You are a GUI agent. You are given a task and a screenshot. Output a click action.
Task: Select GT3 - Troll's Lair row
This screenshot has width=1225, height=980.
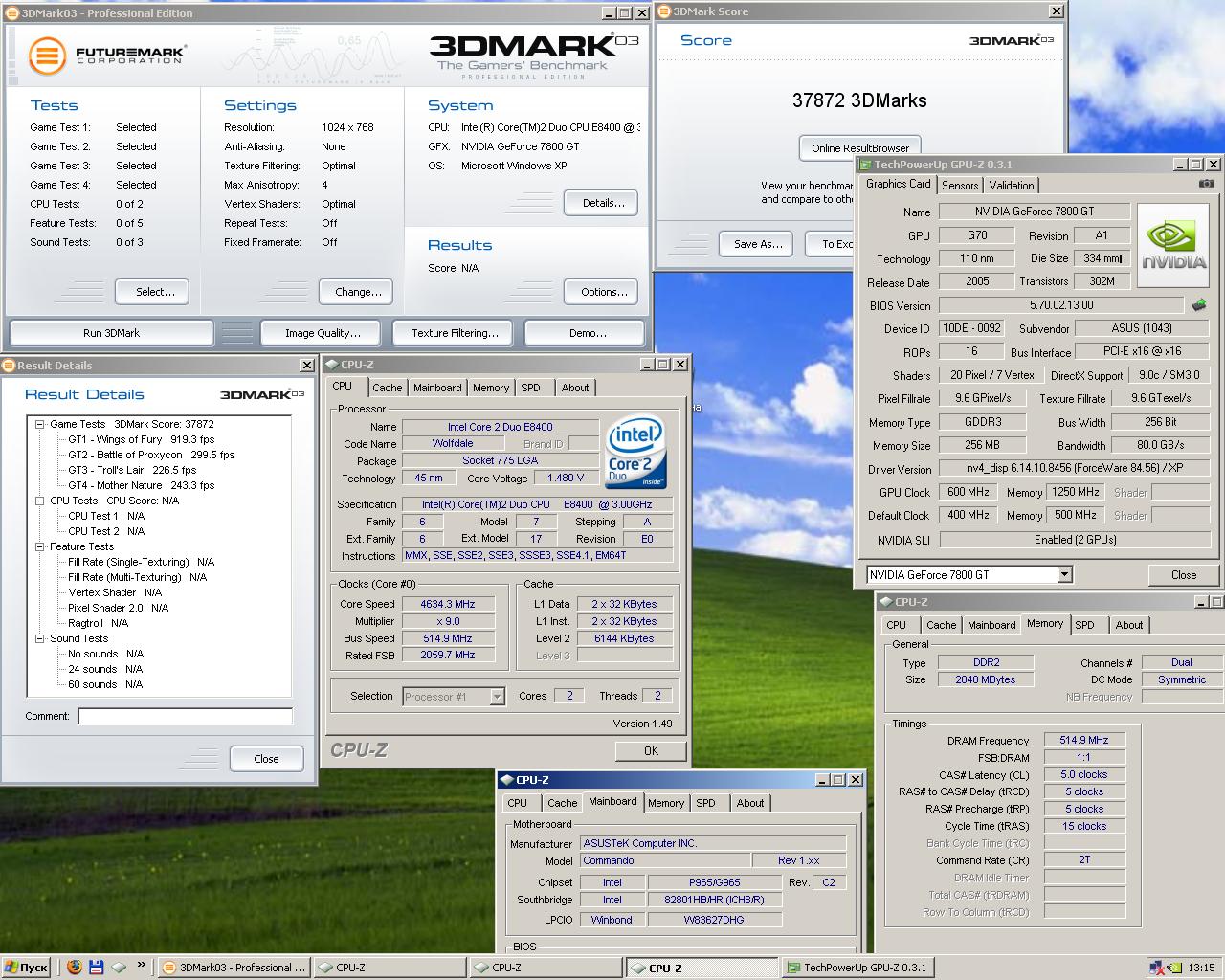coord(132,470)
